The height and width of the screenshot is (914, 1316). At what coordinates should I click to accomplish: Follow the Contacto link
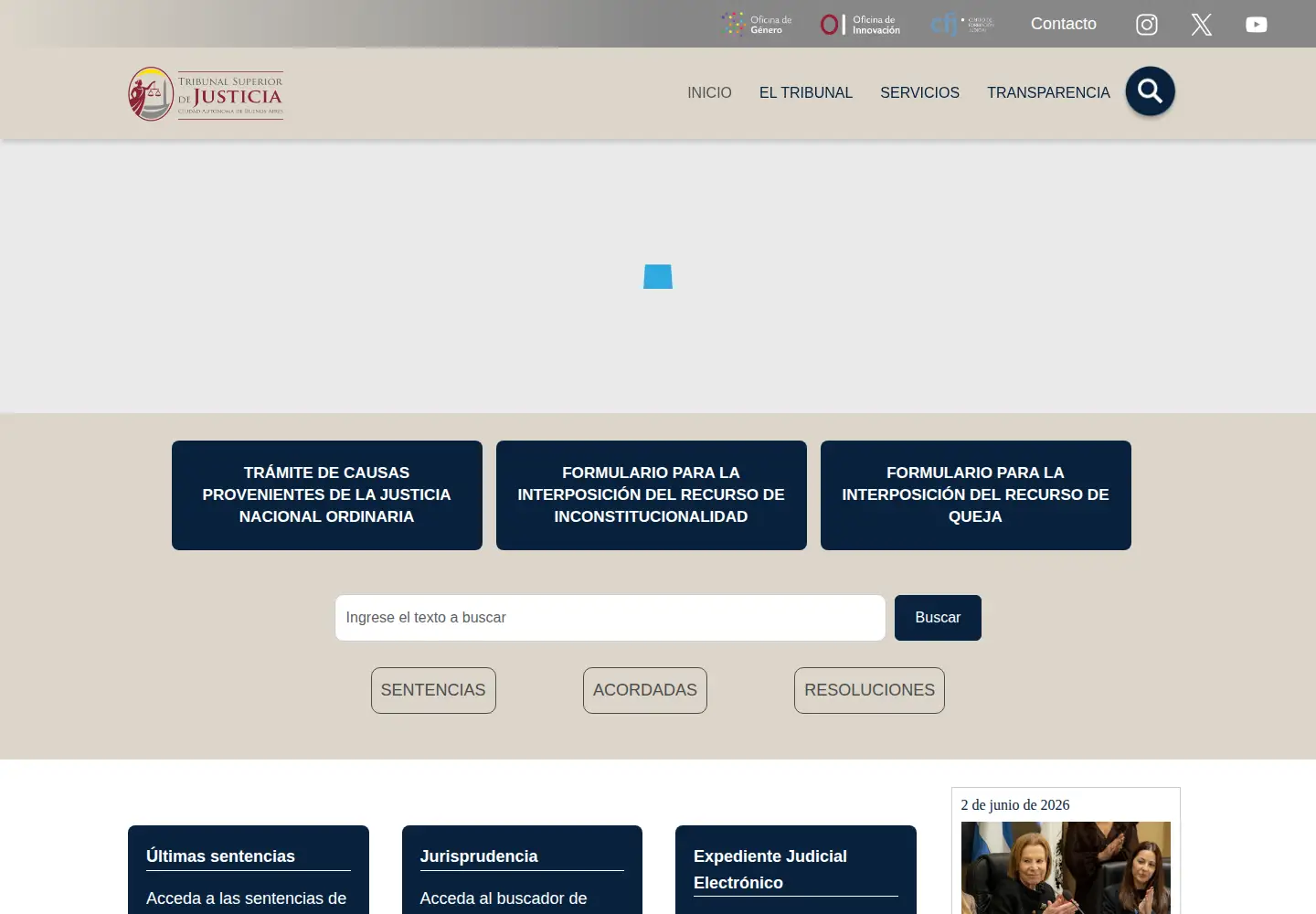coord(1064,24)
